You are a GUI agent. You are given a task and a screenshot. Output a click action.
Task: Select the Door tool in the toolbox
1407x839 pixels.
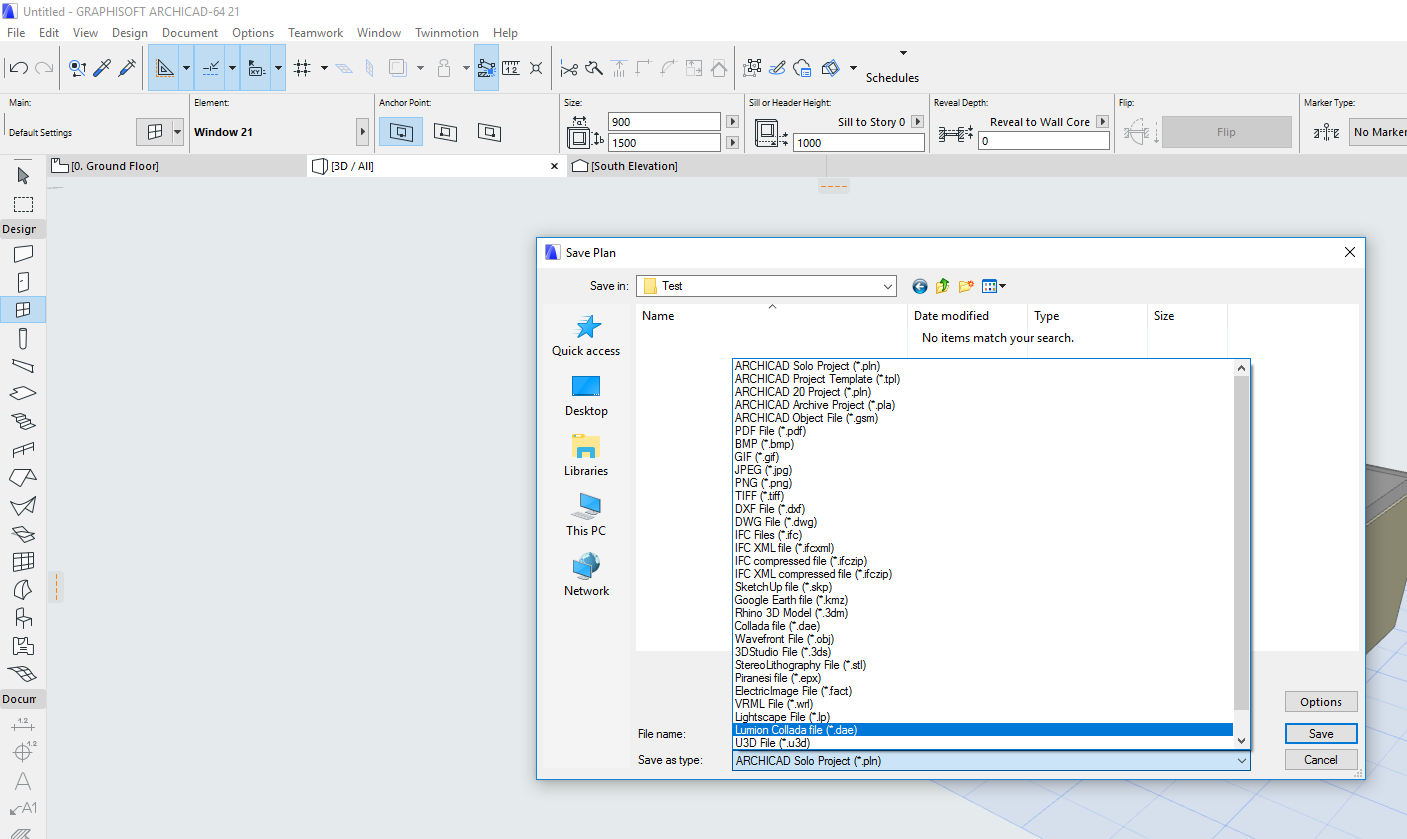(23, 282)
